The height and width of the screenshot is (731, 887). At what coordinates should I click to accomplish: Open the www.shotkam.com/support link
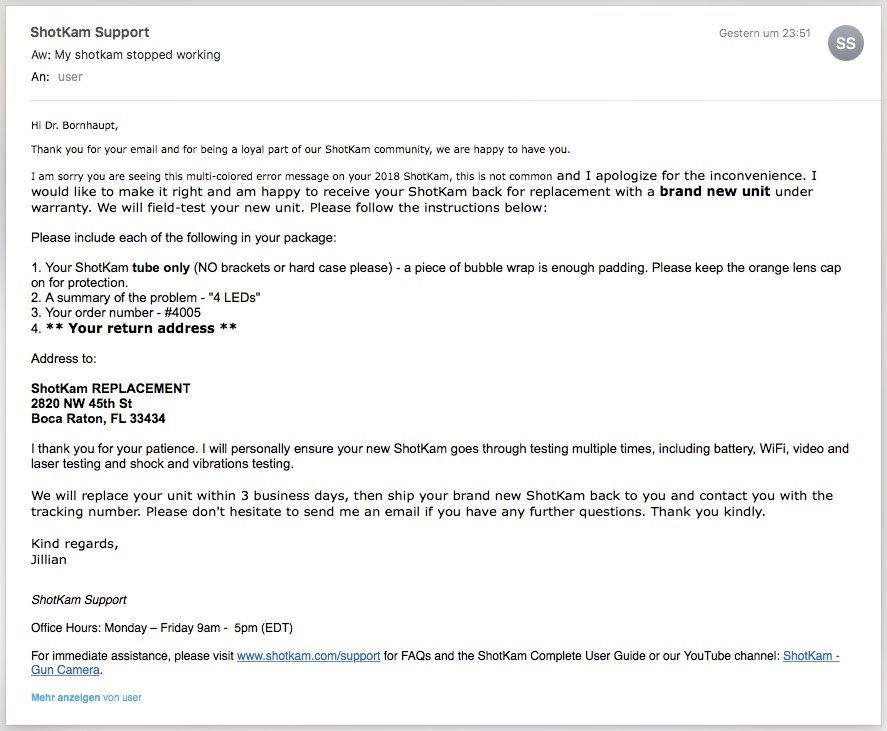pos(308,656)
